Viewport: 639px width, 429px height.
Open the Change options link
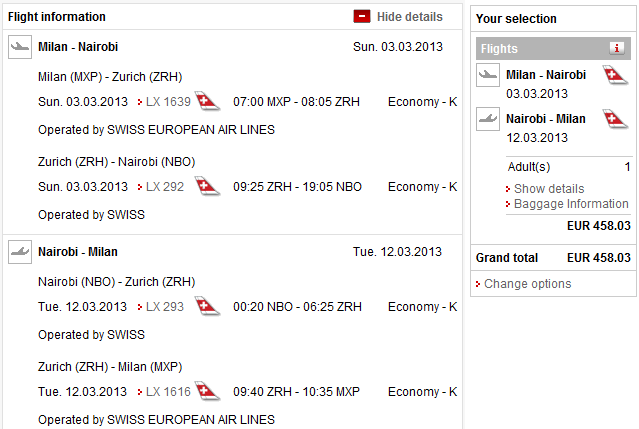click(528, 284)
